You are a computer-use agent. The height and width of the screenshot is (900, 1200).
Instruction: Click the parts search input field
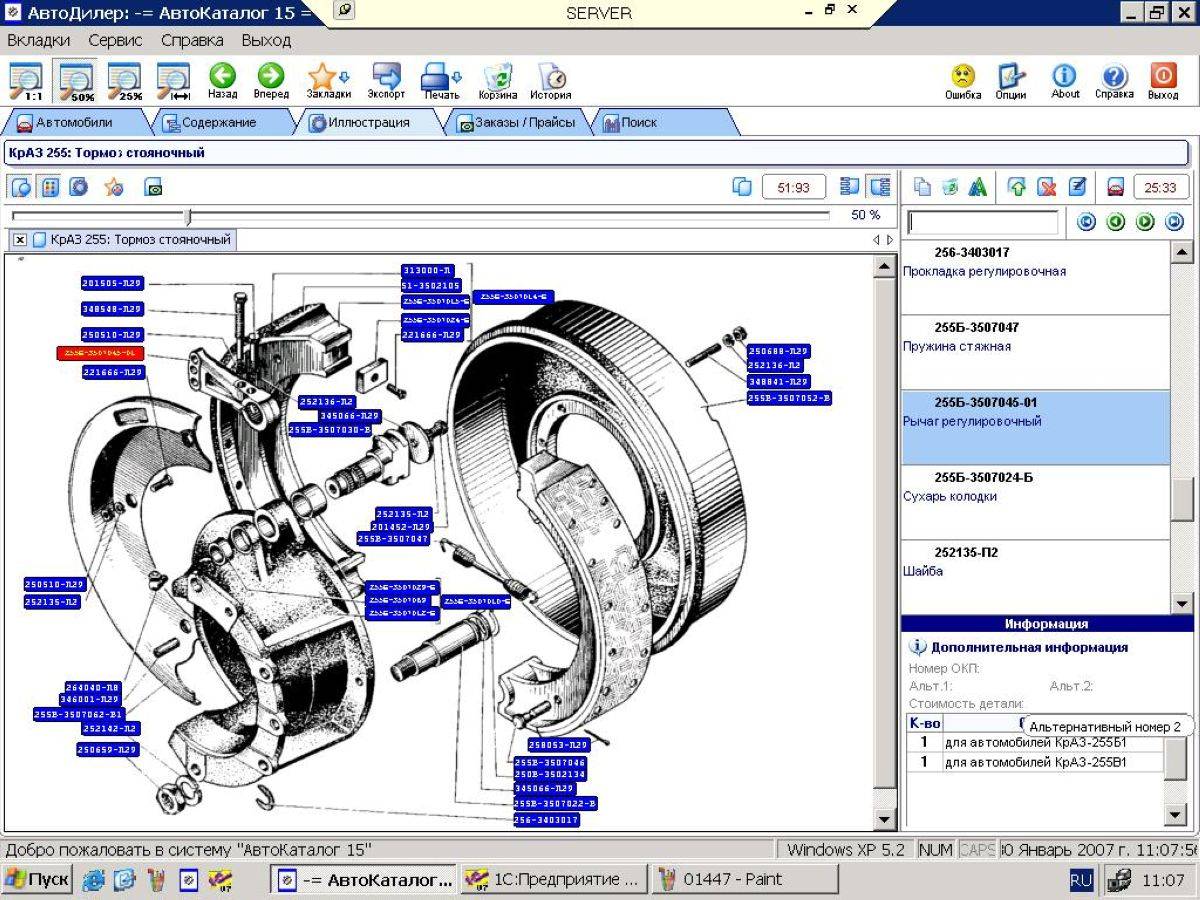982,222
